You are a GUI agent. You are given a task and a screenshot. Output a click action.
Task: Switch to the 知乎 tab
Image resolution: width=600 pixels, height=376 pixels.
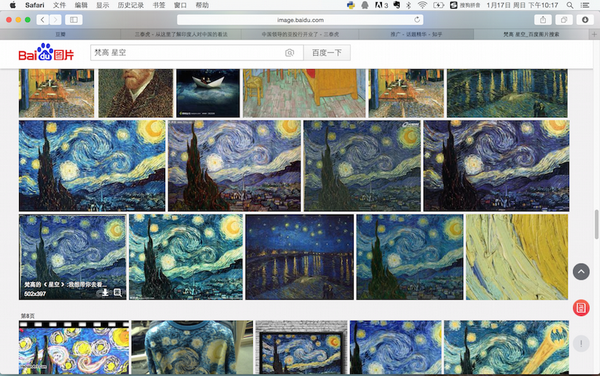(416, 34)
